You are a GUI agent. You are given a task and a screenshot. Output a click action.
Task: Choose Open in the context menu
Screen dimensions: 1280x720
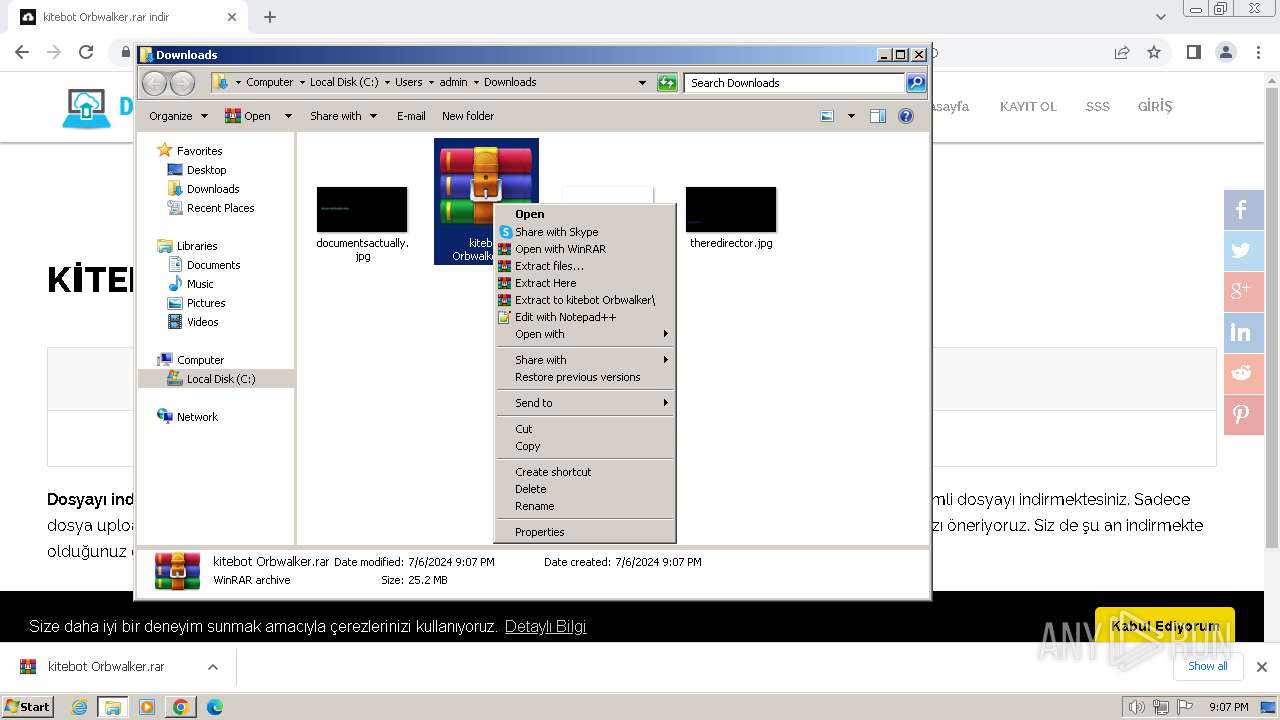pos(586,214)
